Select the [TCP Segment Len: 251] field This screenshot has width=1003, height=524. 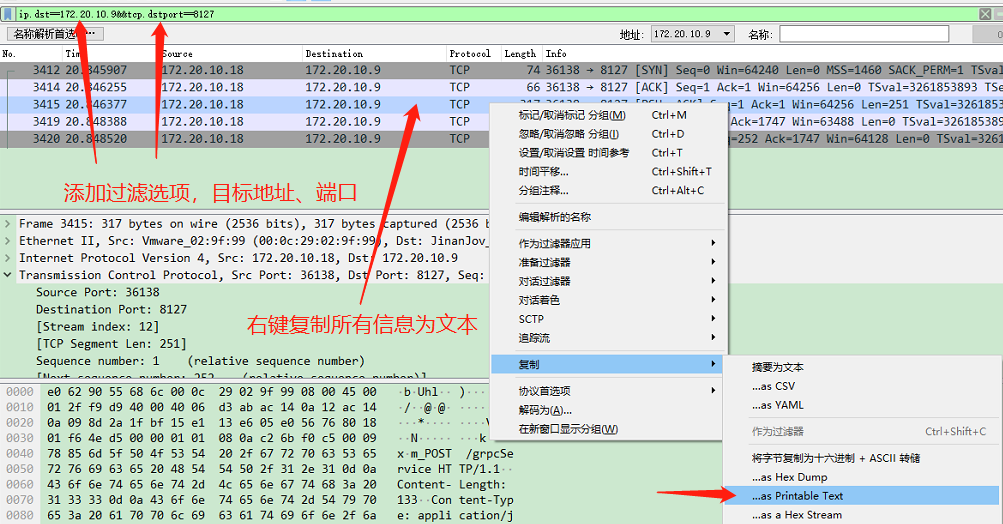coord(111,344)
